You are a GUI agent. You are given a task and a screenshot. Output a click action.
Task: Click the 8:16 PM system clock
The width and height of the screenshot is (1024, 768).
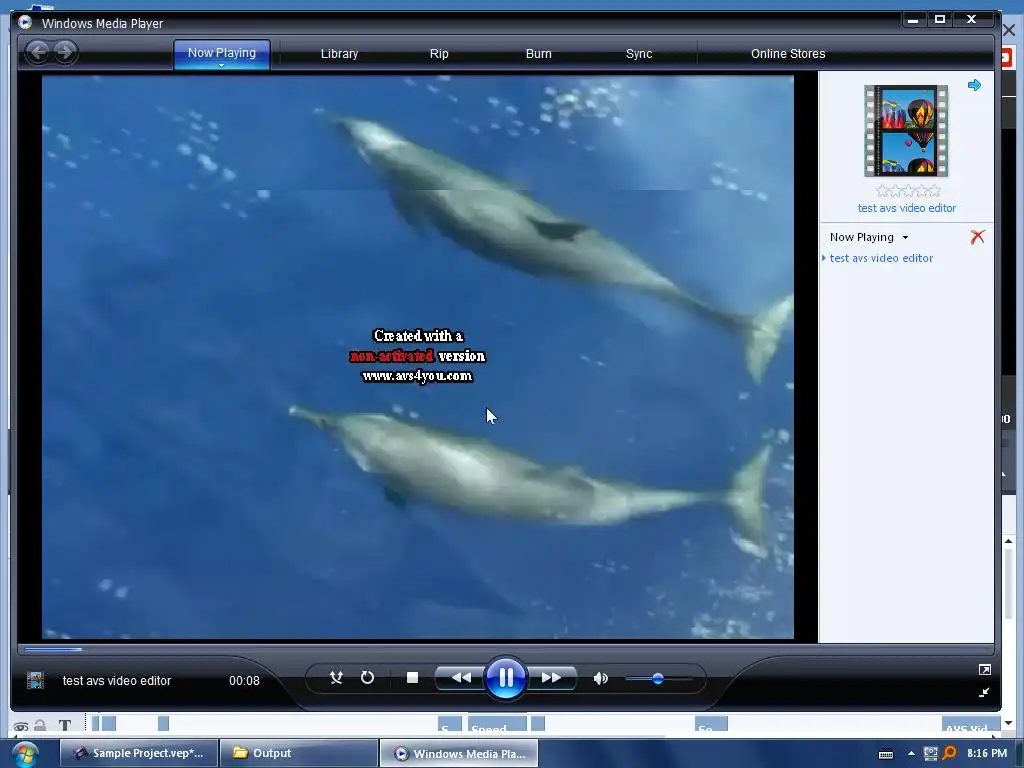coord(987,753)
